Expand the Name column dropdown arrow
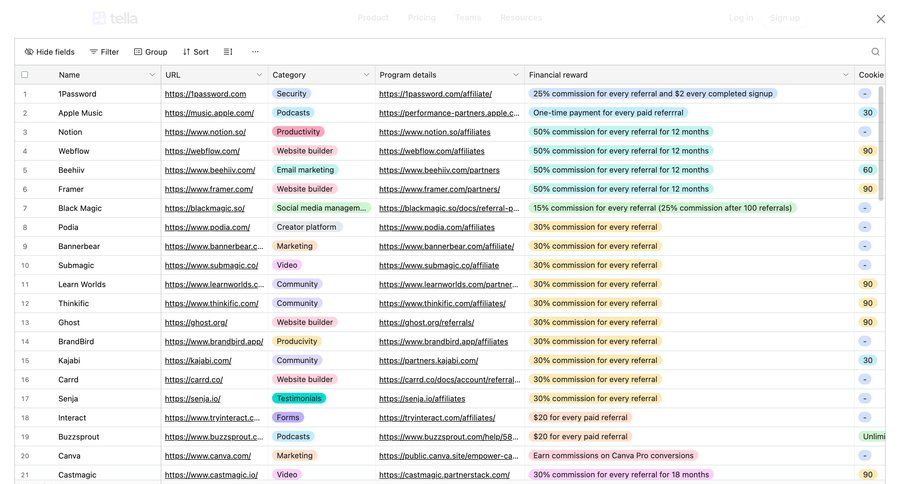 pyautogui.click(x=152, y=75)
